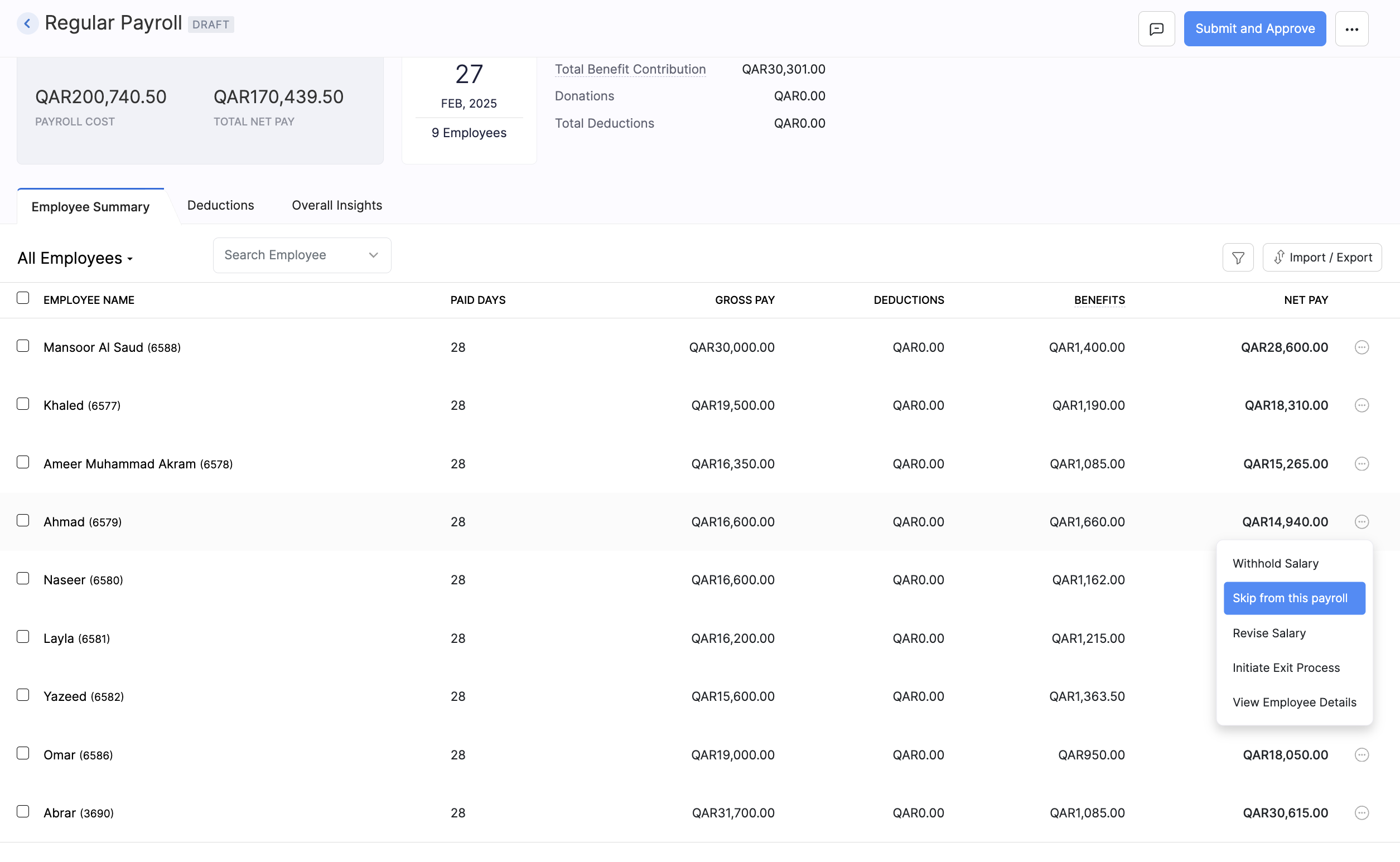The height and width of the screenshot is (862, 1400).
Task: Expand the All Employees filter dropdown
Action: (x=75, y=258)
